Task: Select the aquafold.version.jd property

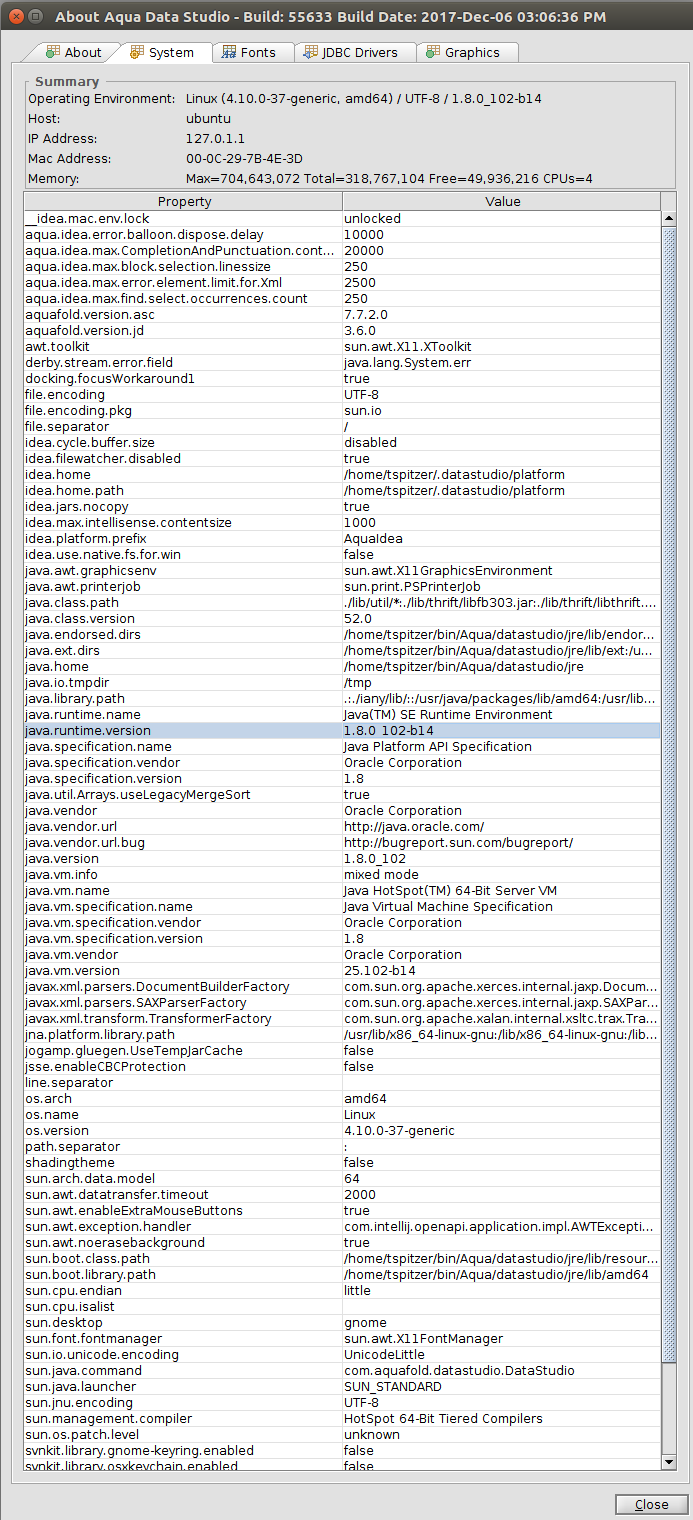Action: pos(342,330)
